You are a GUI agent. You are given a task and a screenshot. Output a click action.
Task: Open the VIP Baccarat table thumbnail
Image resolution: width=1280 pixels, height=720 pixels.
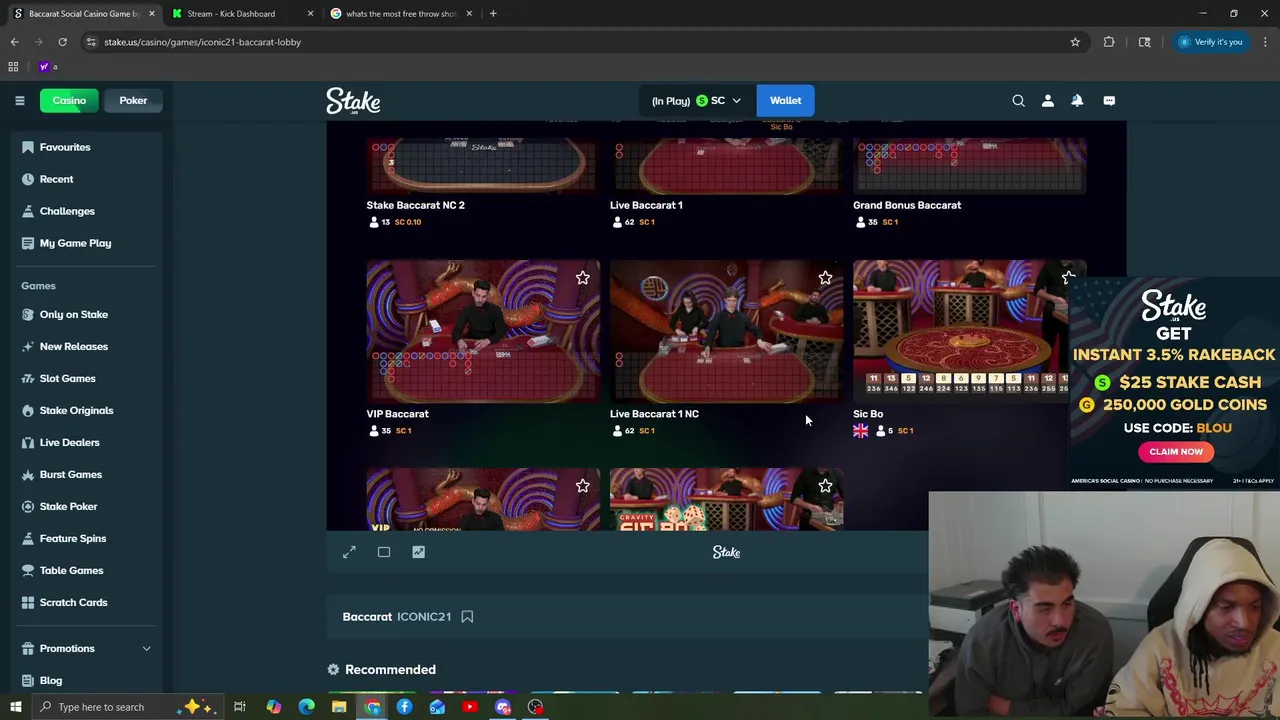483,331
